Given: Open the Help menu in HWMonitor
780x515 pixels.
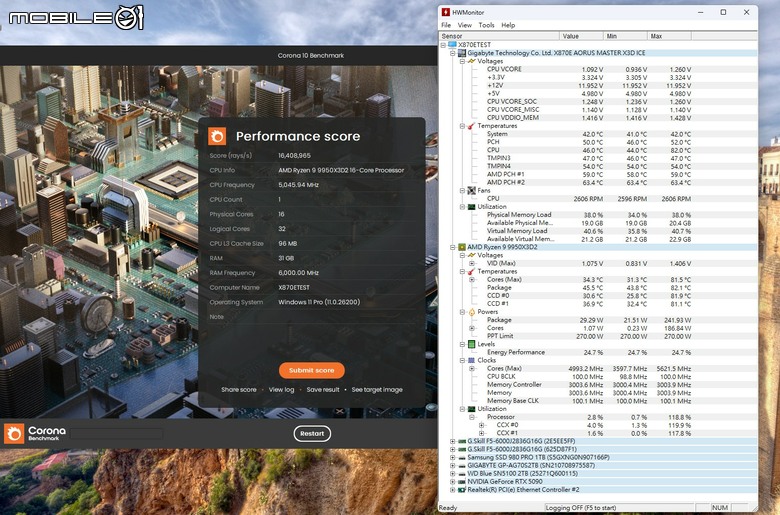Looking at the screenshot, I should [x=508, y=25].
